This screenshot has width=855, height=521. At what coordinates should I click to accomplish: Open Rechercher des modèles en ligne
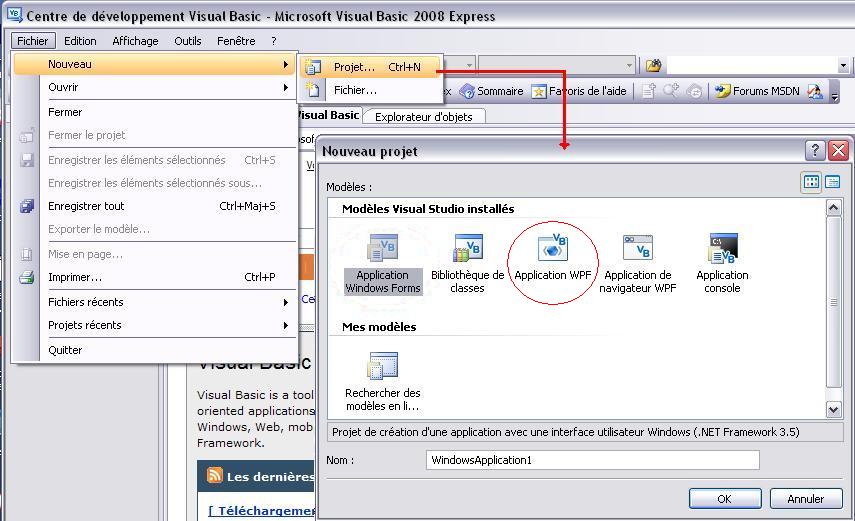point(383,381)
